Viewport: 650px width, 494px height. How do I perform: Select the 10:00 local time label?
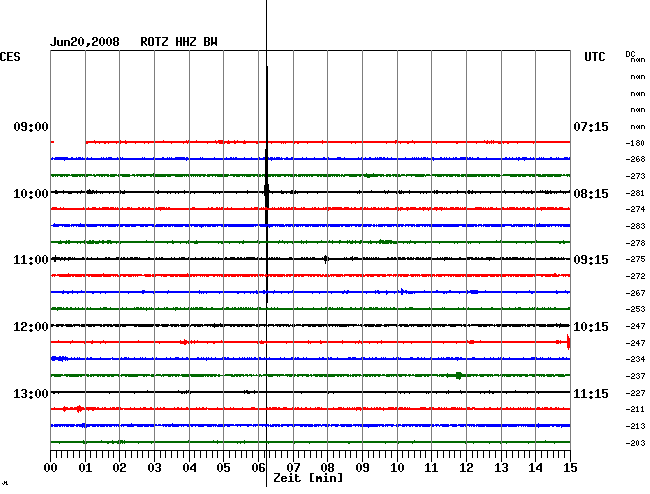[x=31, y=194]
